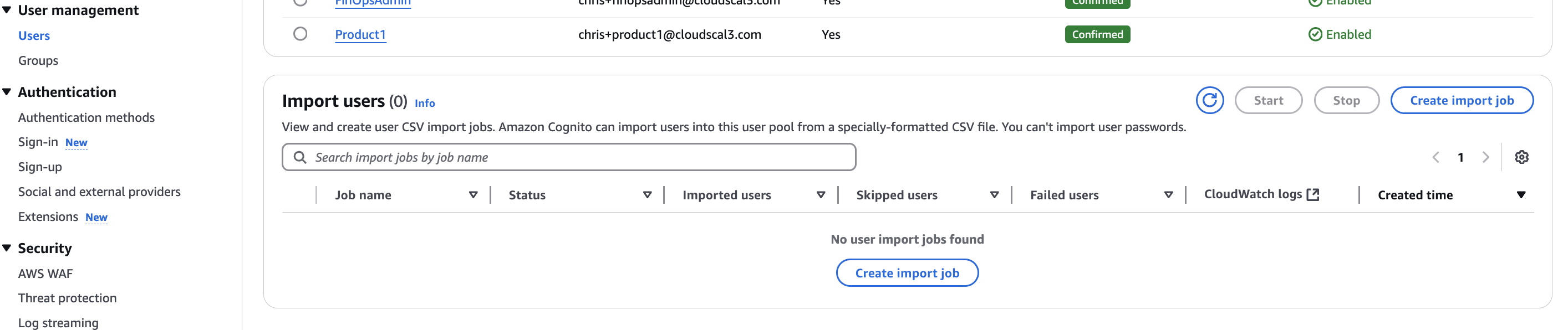Click the Info link beside Import users

424,104
